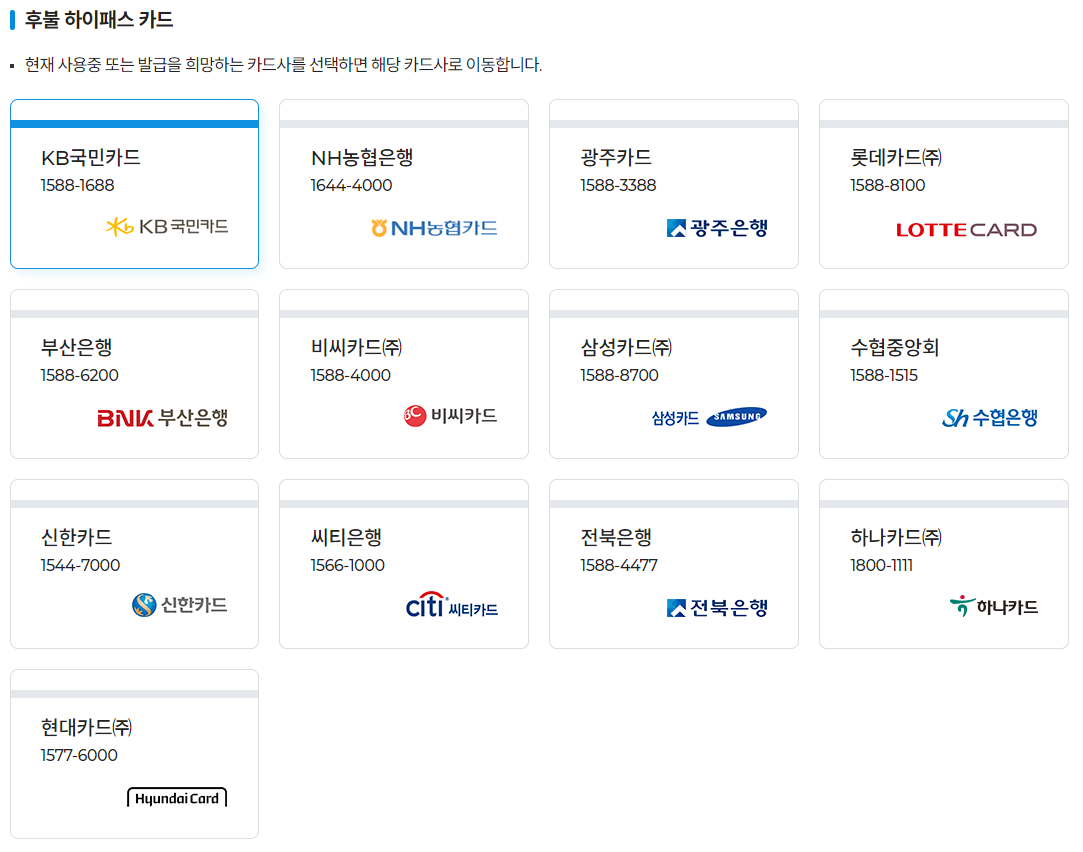Select the 전북은행 card title
Viewport: 1083px width, 852px height.
[x=616, y=537]
